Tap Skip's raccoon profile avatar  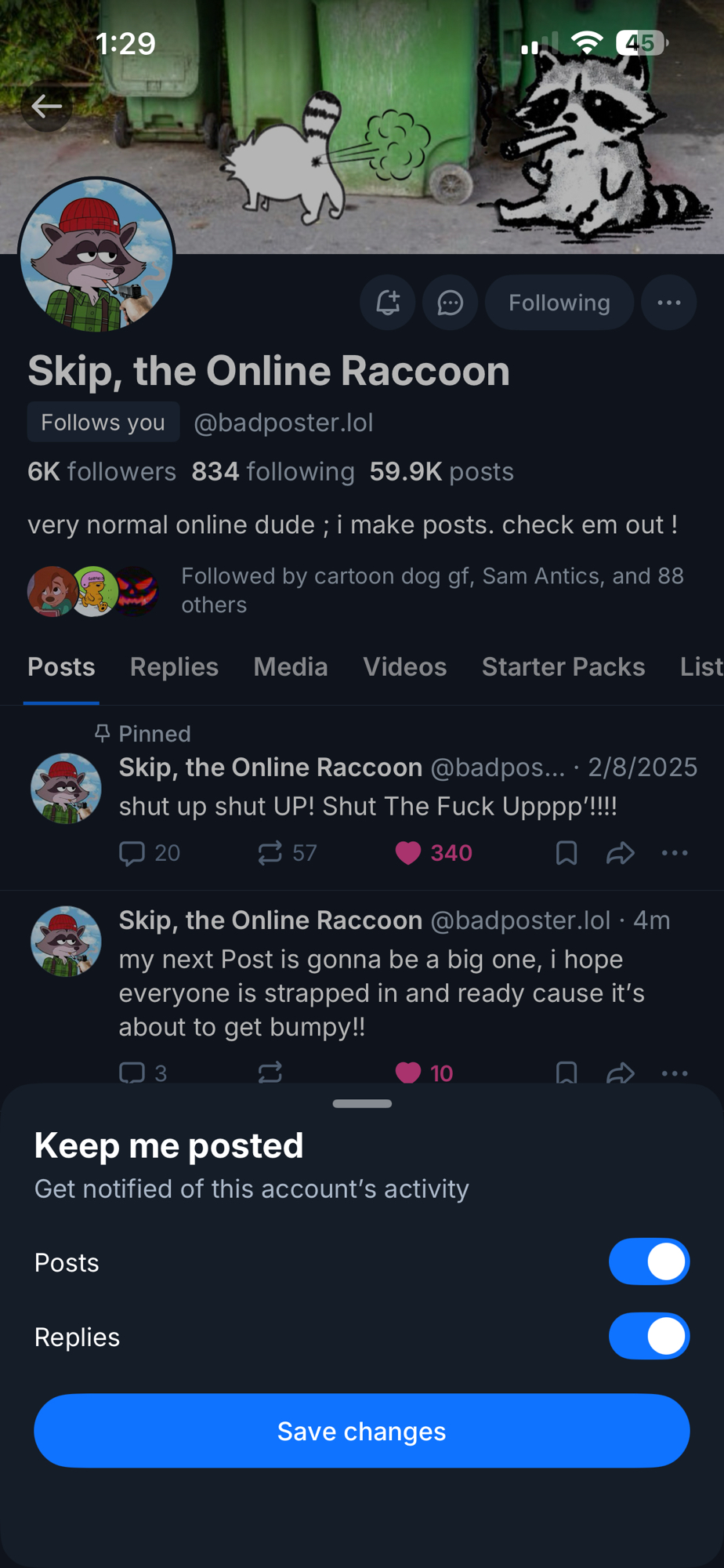96,256
